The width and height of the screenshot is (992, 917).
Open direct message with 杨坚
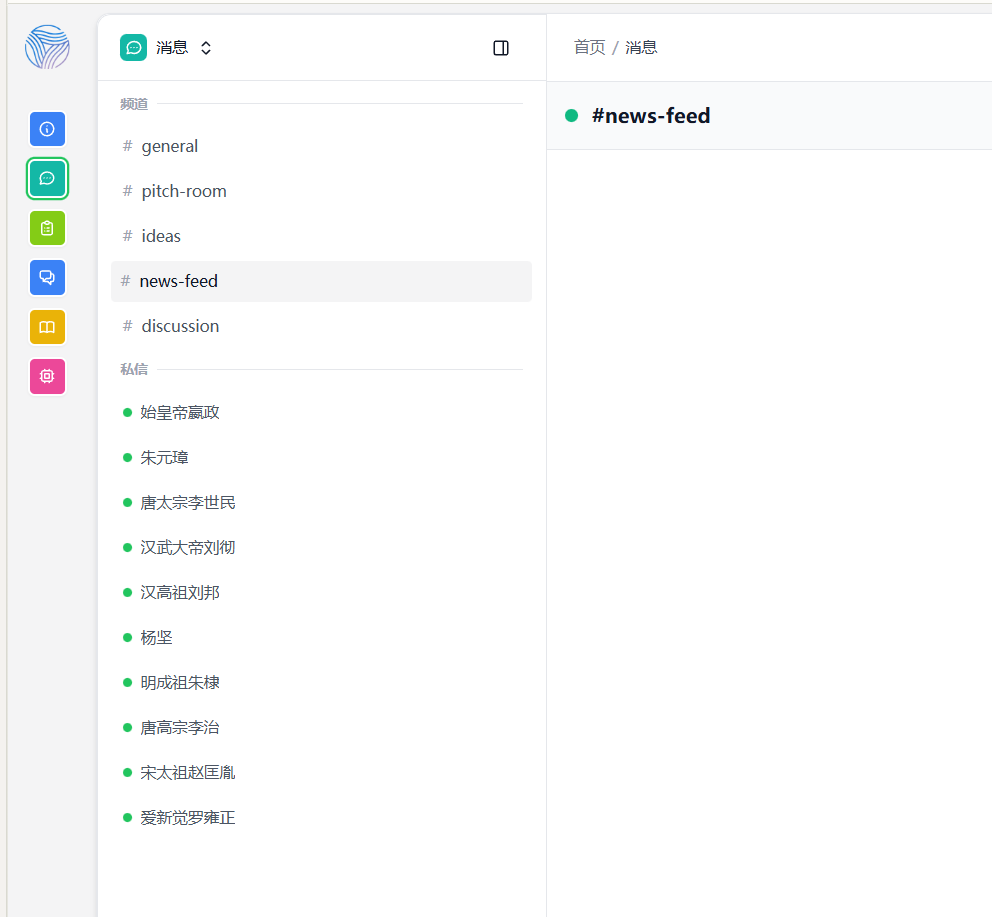coord(321,637)
